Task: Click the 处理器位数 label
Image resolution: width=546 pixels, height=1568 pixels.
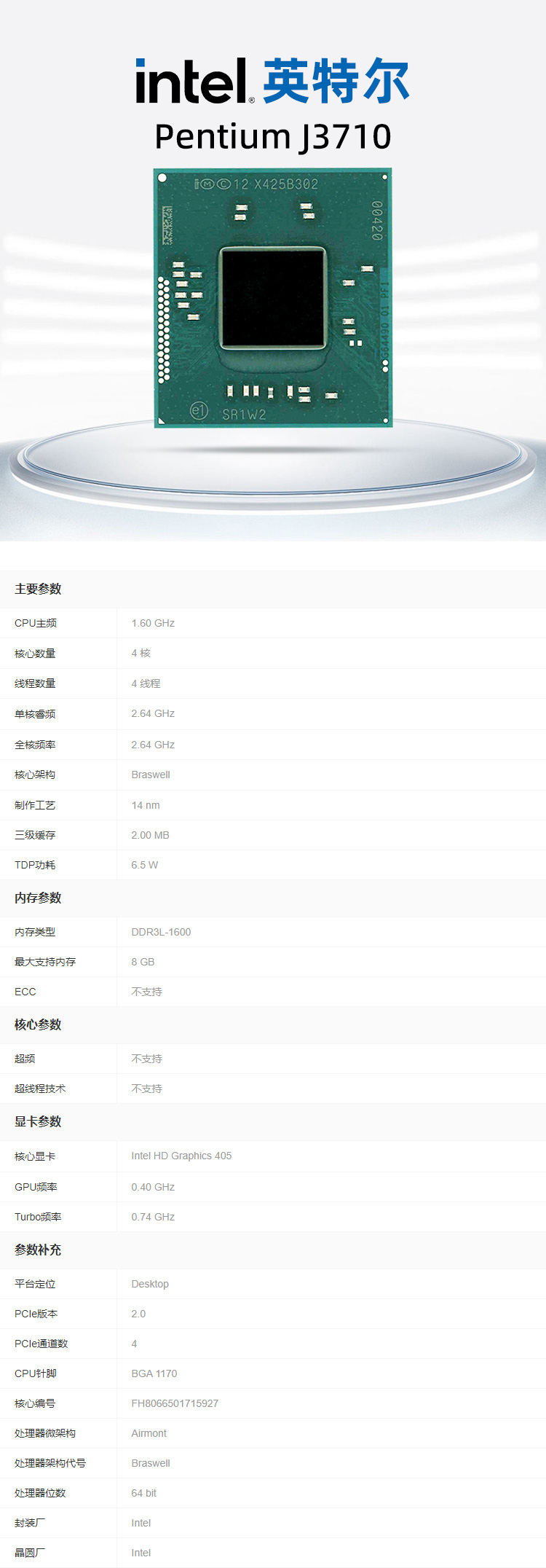Action: (x=40, y=1493)
